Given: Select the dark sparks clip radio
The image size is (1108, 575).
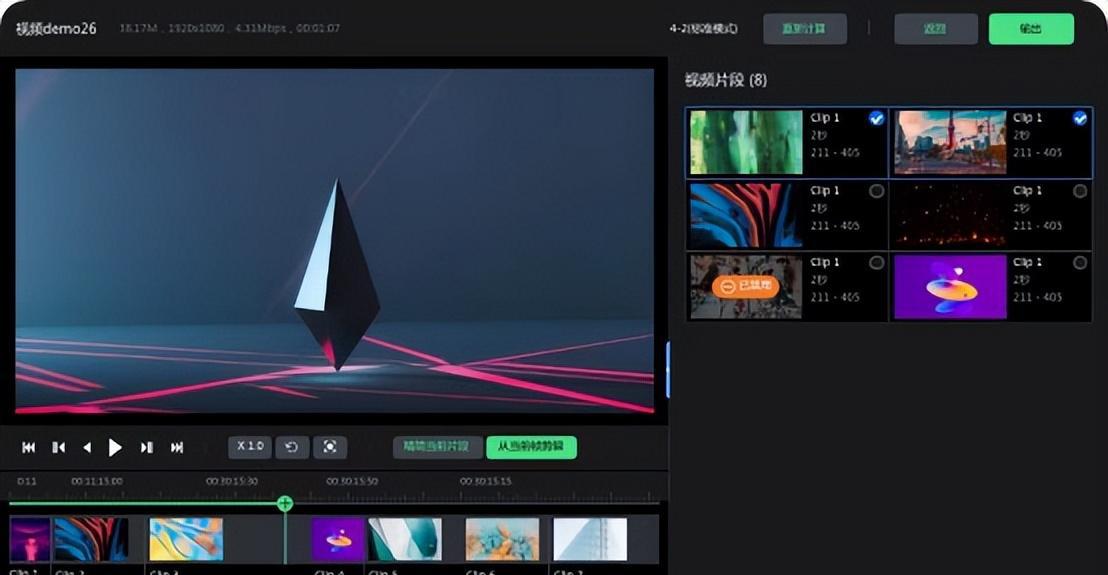Looking at the screenshot, I should (1080, 191).
